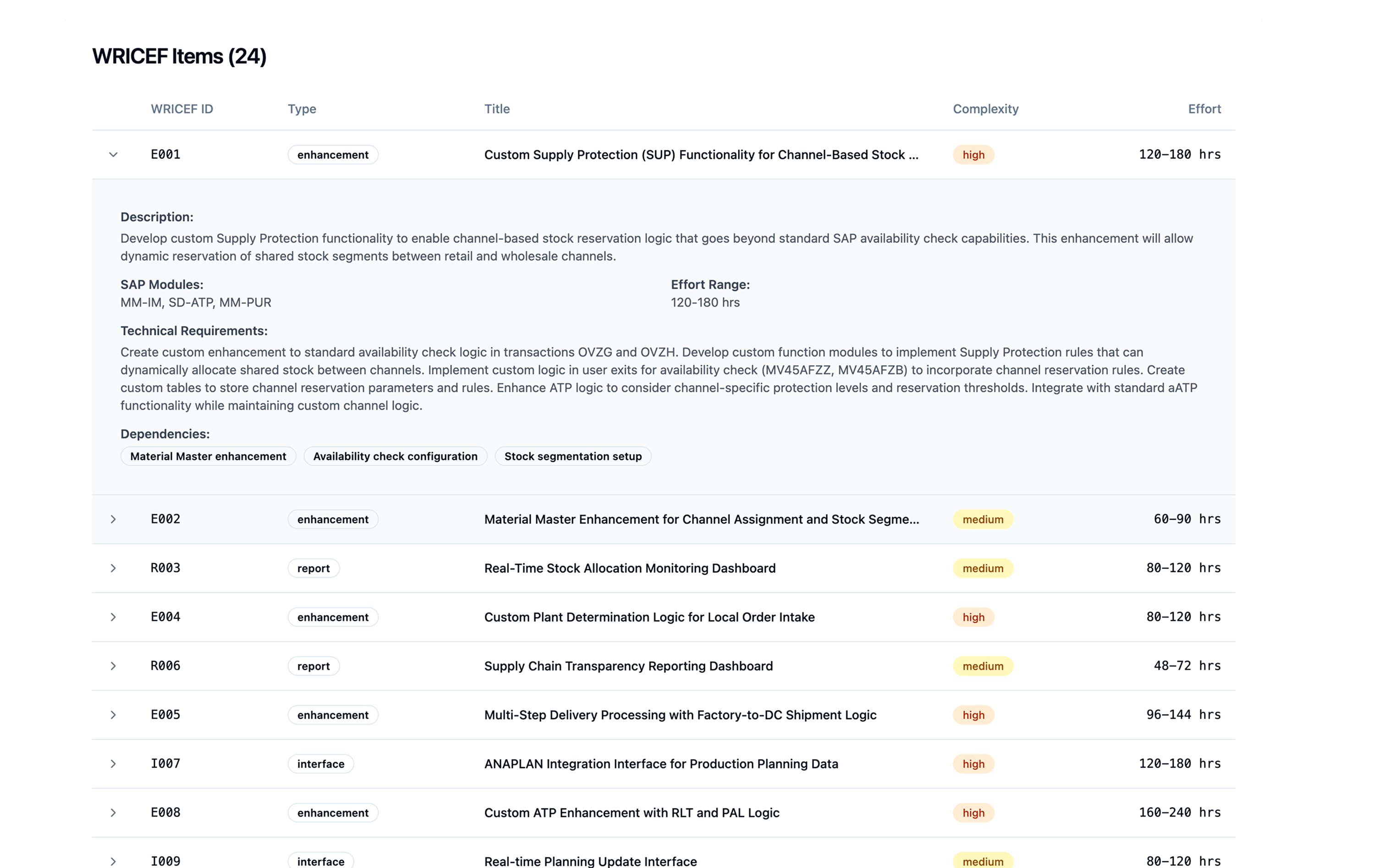Expand the I009 row chevron

pos(113,861)
